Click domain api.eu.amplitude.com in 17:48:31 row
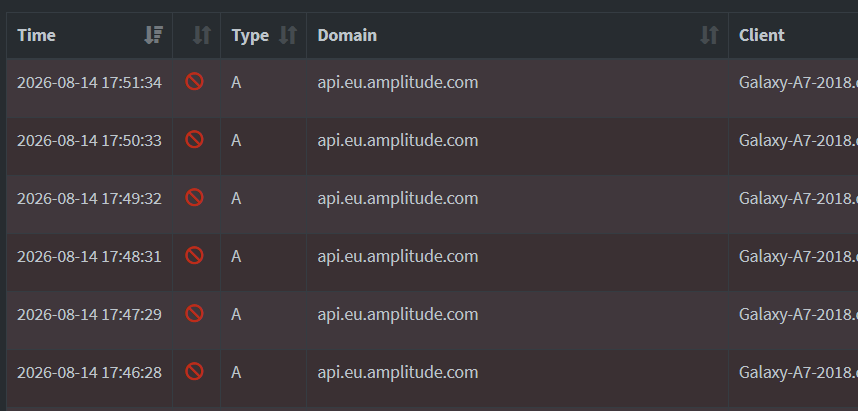This screenshot has width=858, height=411. click(398, 257)
